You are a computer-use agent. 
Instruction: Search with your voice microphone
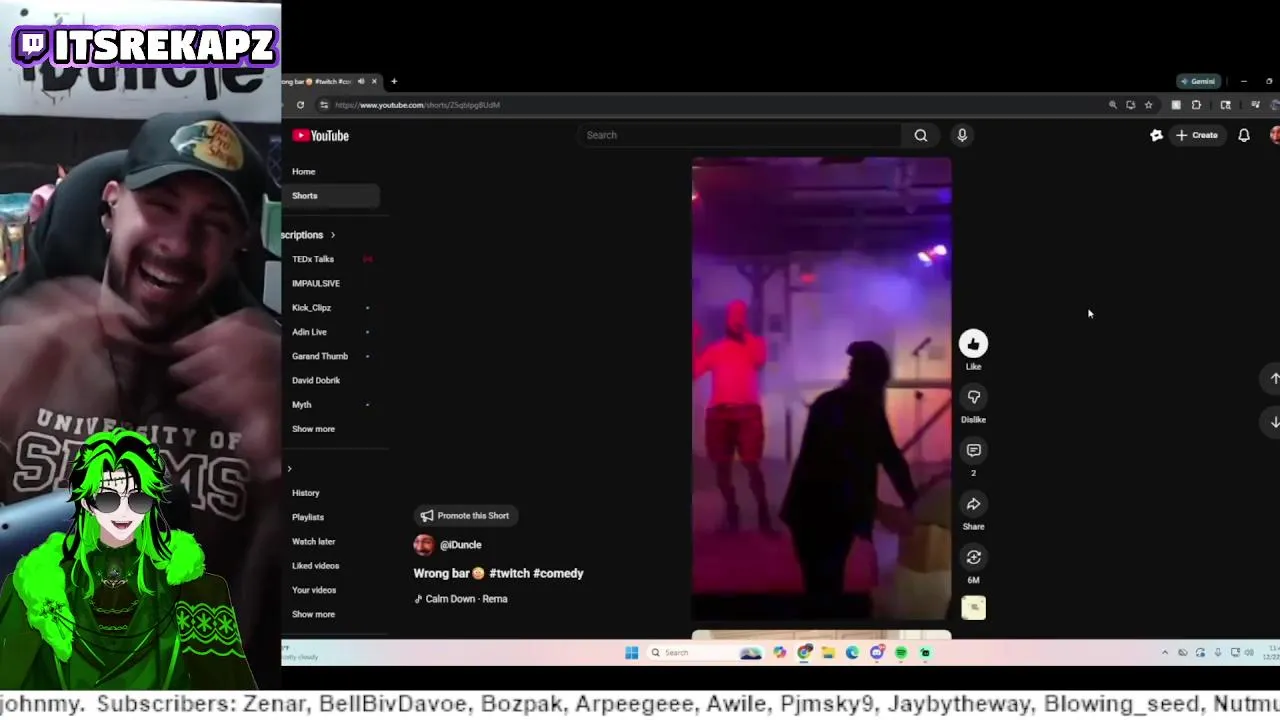[962, 135]
